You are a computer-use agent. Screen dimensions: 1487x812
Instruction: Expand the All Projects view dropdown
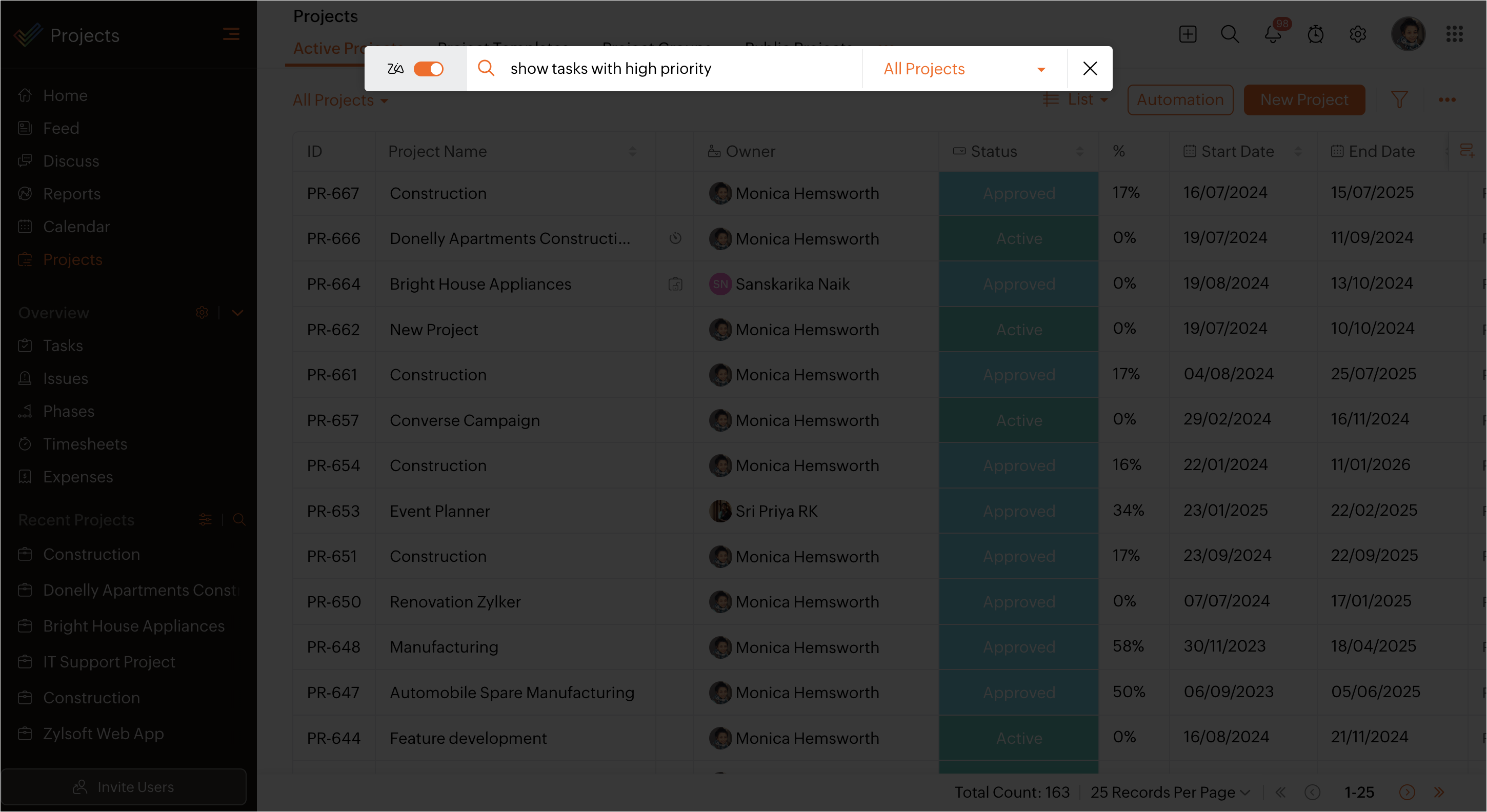(340, 100)
